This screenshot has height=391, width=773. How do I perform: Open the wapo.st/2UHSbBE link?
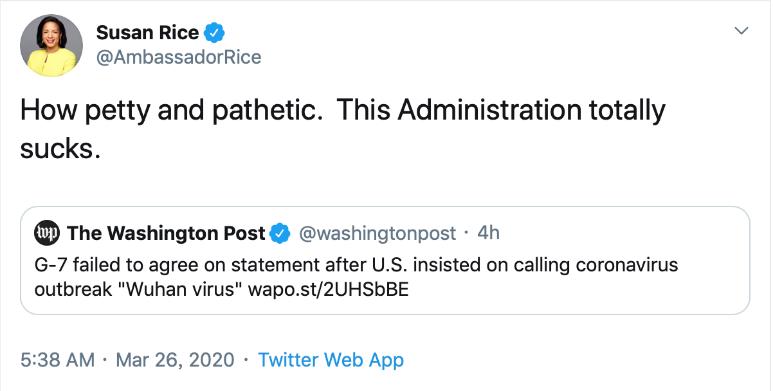[x=328, y=289]
